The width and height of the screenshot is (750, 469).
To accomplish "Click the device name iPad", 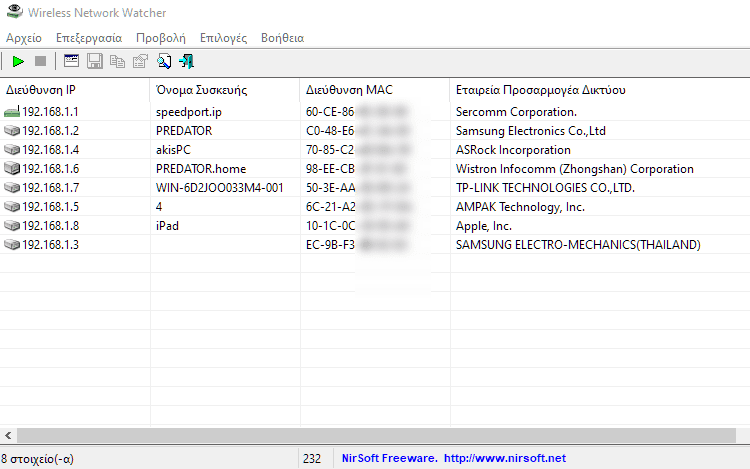I will (x=167, y=225).
